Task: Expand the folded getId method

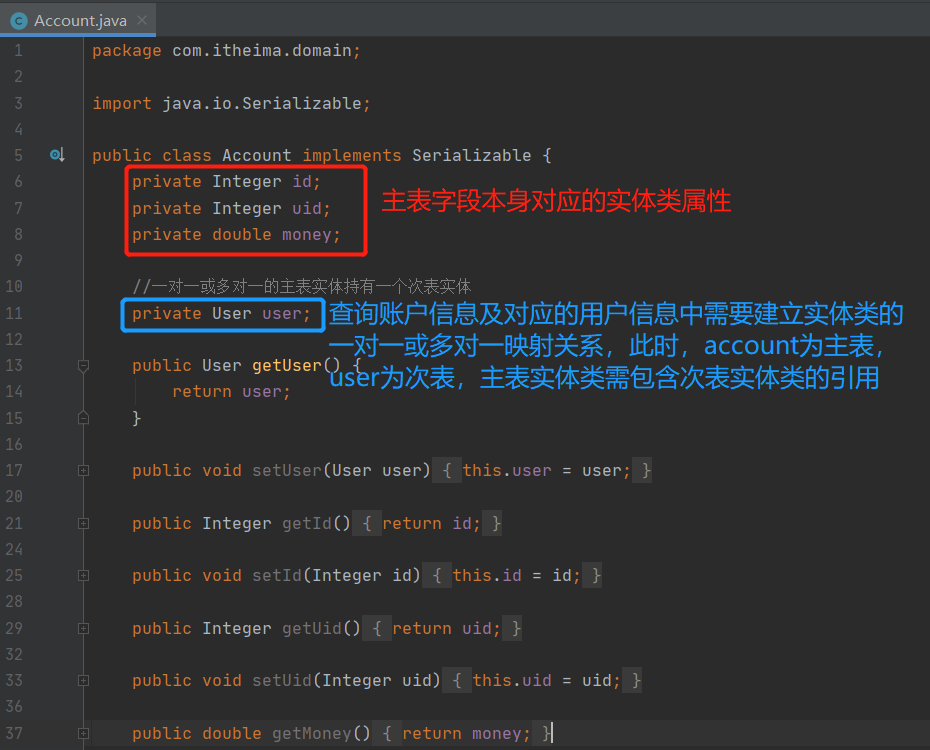Action: [84, 524]
